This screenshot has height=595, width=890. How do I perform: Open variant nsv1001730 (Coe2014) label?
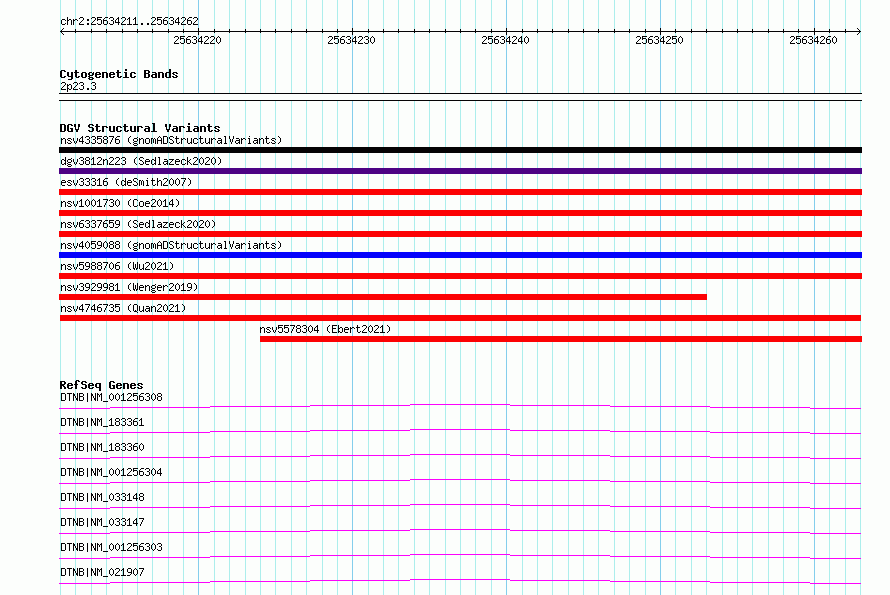120,203
